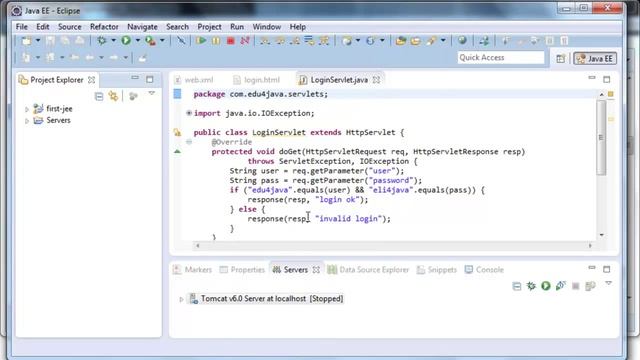Expand the collapsed import statements

tap(189, 113)
